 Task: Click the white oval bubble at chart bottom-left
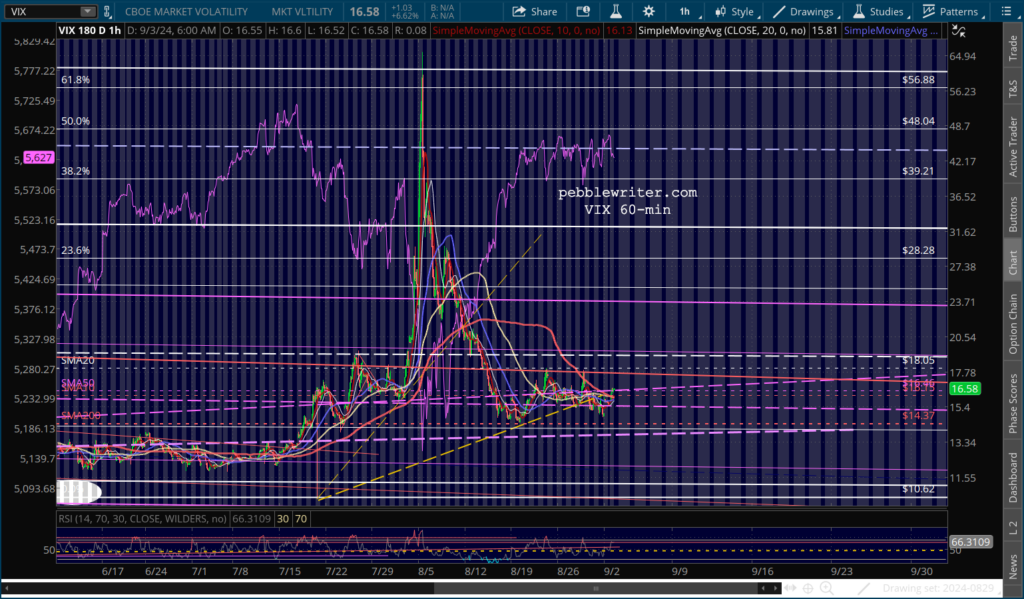point(79,492)
